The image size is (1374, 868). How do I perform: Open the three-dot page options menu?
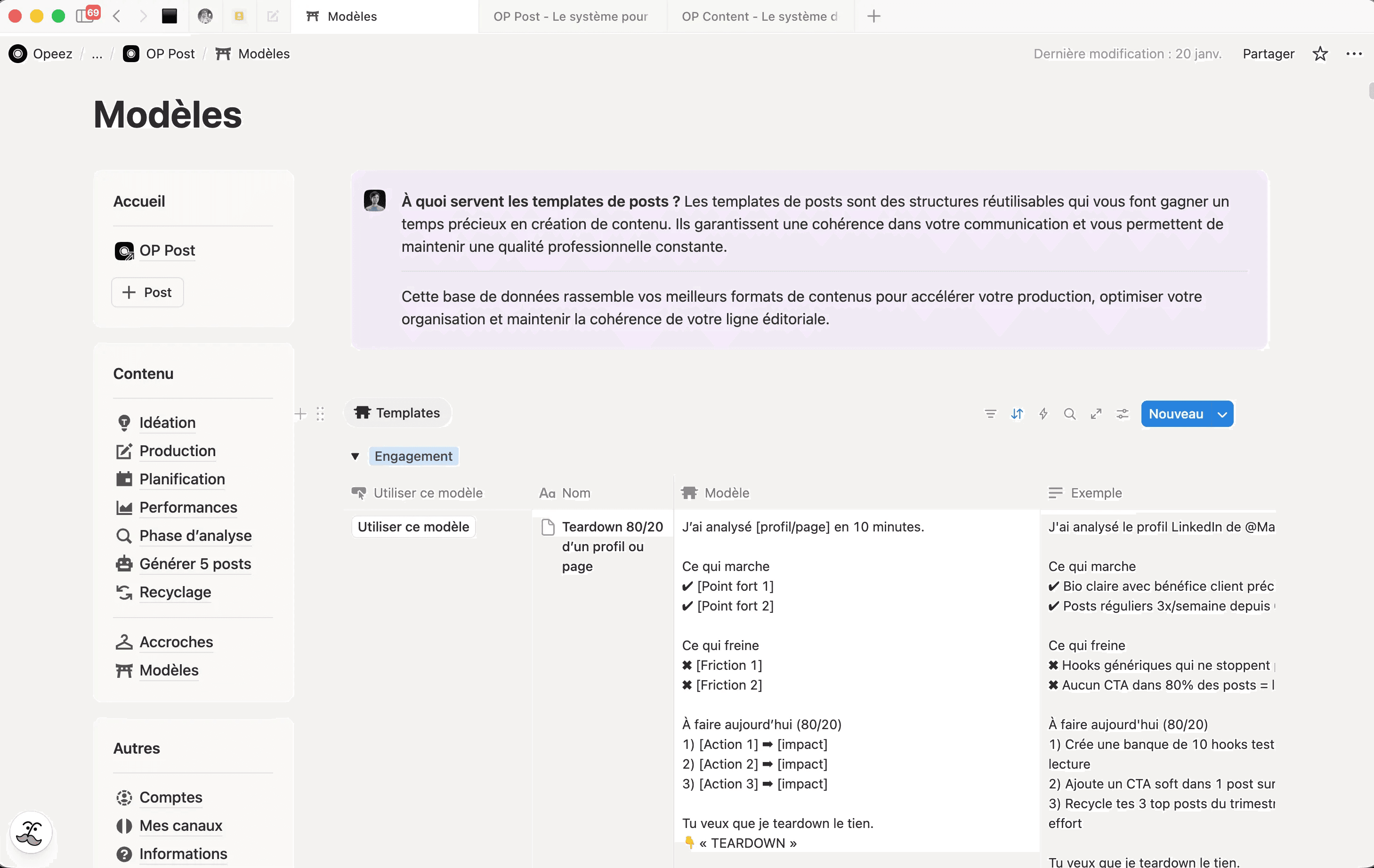(1353, 54)
